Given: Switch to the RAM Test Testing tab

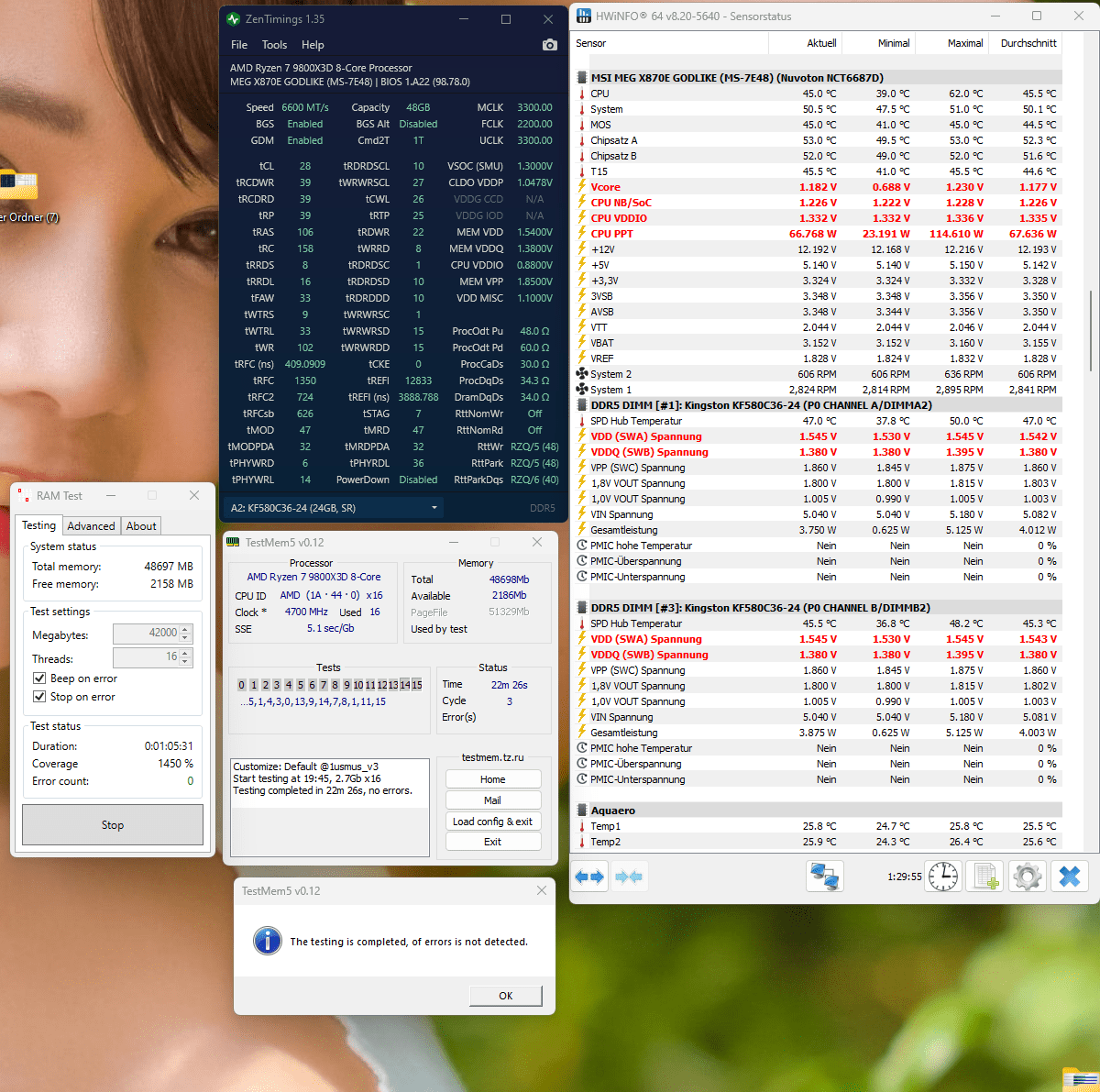Looking at the screenshot, I should tap(38, 525).
